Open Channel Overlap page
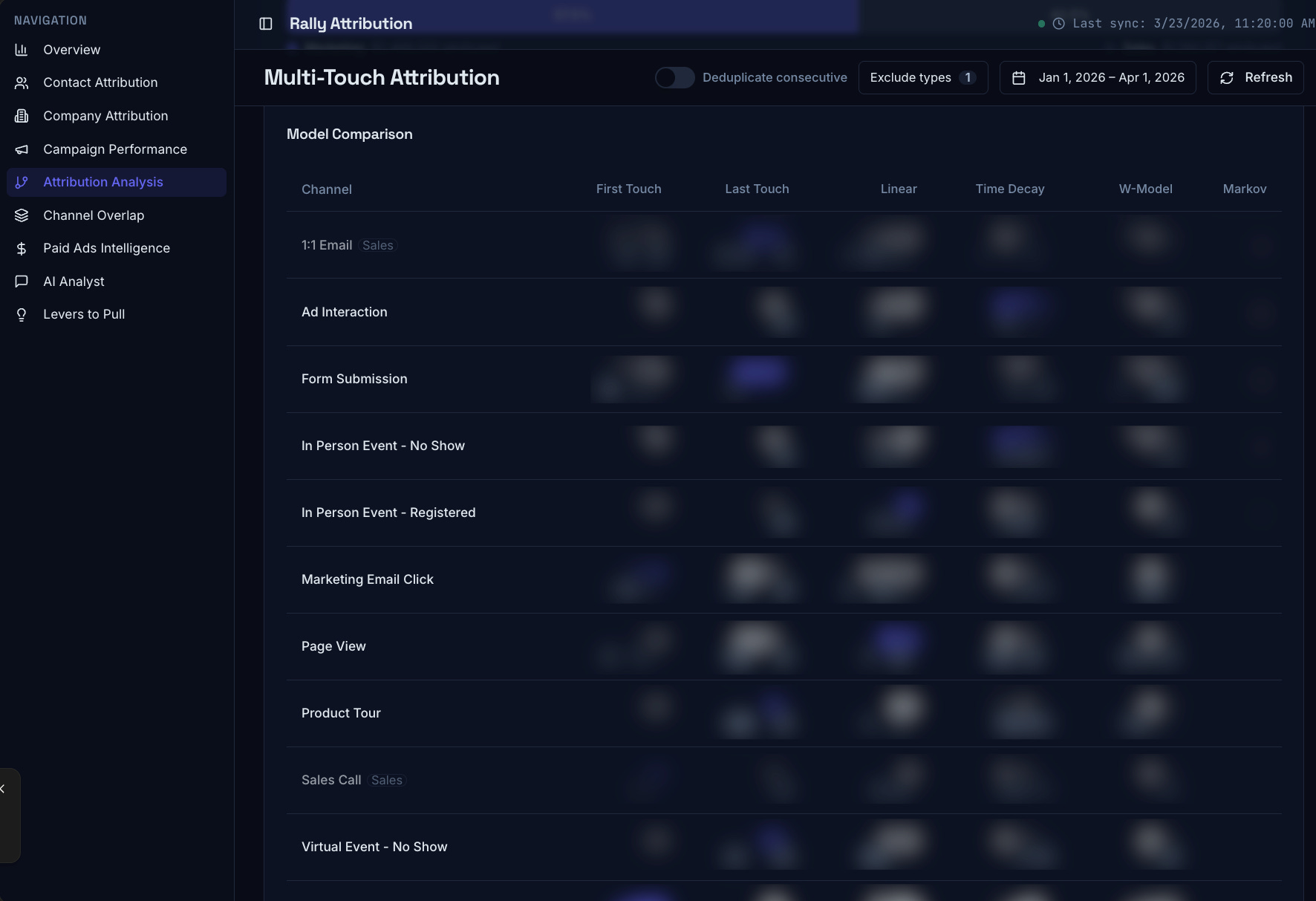Image resolution: width=1316 pixels, height=901 pixels. point(117,215)
